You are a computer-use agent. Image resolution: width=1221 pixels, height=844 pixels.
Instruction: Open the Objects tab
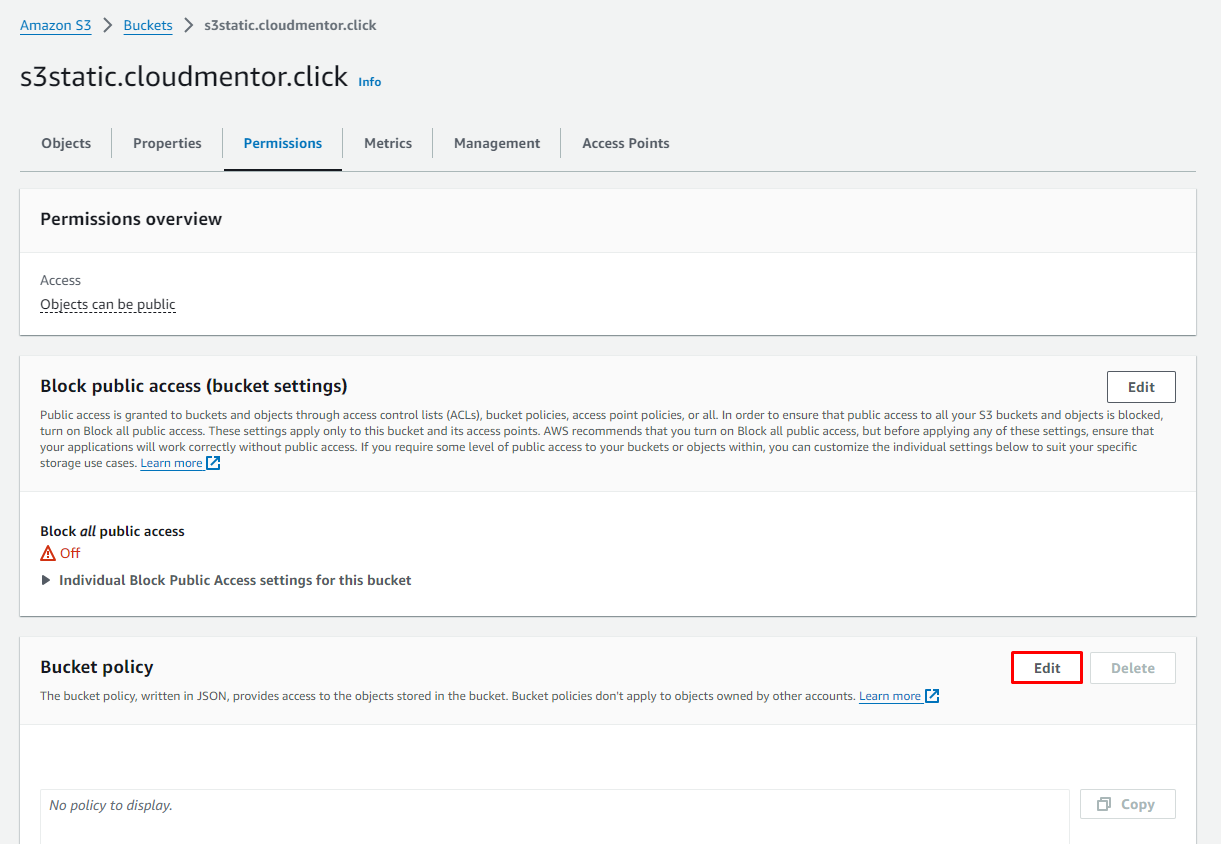[66, 143]
